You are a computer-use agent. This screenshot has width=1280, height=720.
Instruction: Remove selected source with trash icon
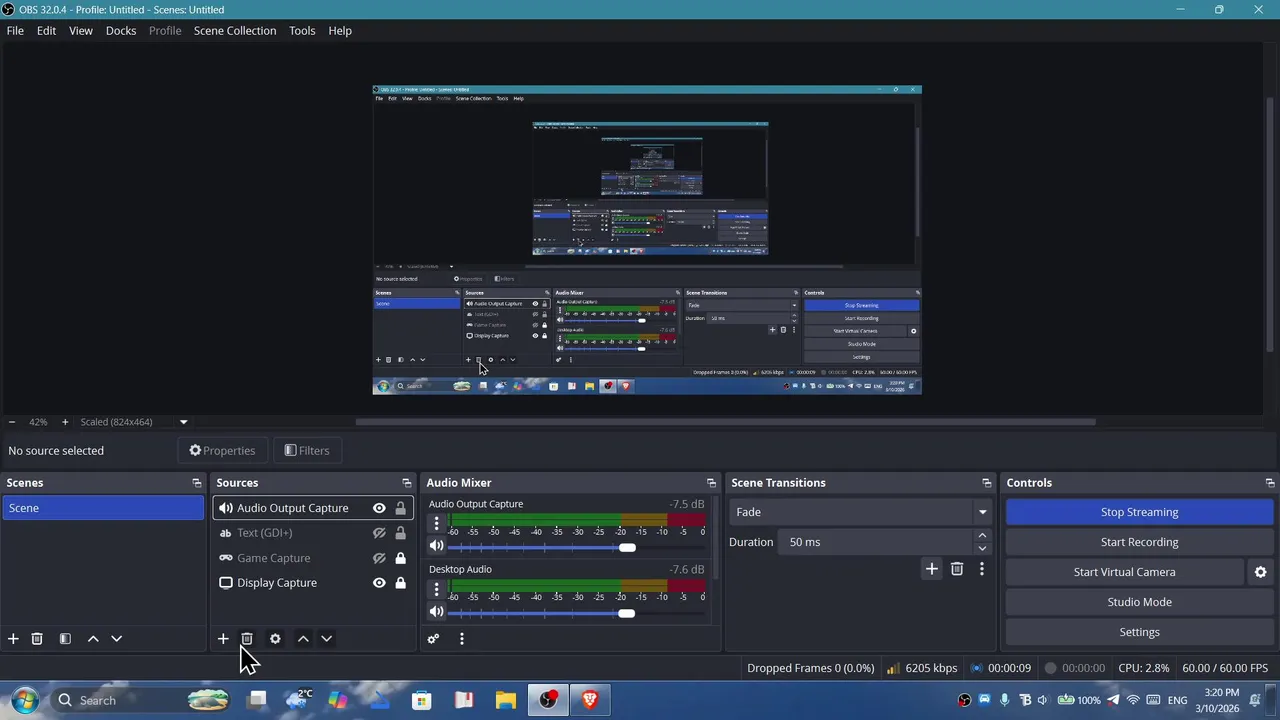pos(247,639)
